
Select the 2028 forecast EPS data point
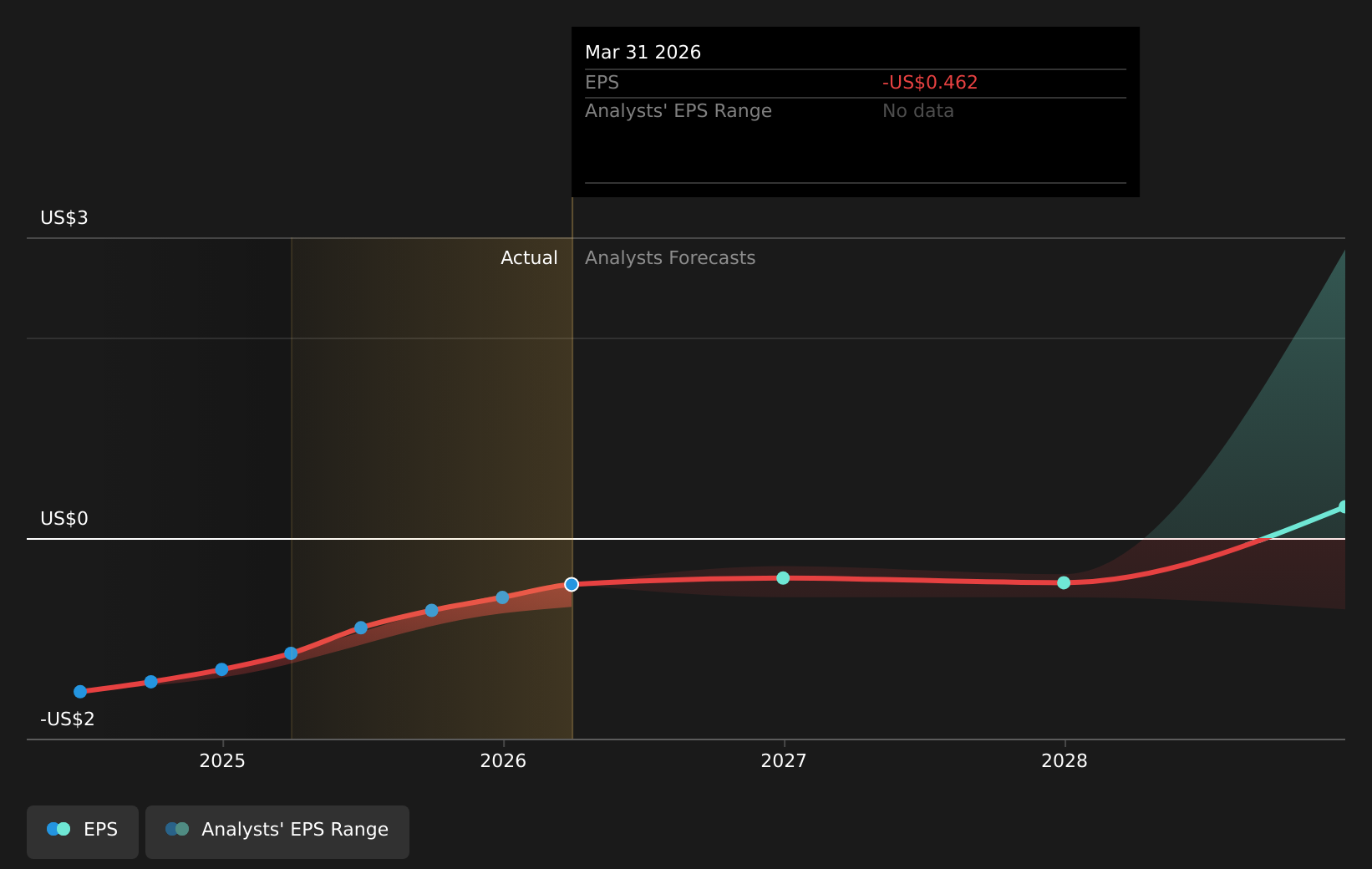click(1064, 582)
